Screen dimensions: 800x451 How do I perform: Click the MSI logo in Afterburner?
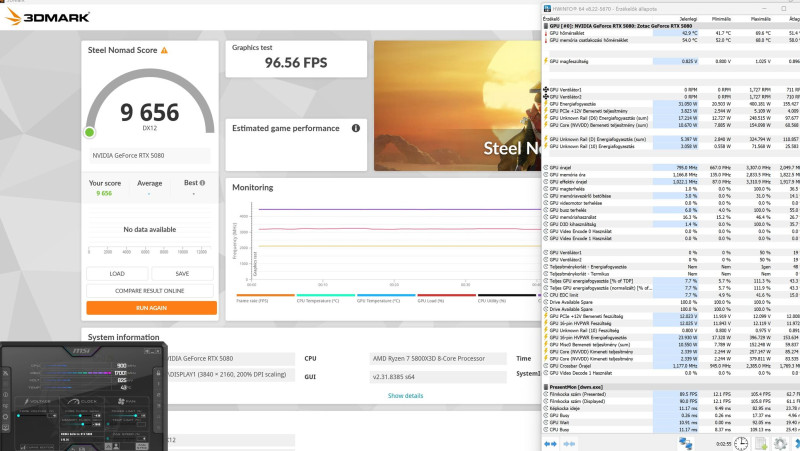(x=82, y=351)
